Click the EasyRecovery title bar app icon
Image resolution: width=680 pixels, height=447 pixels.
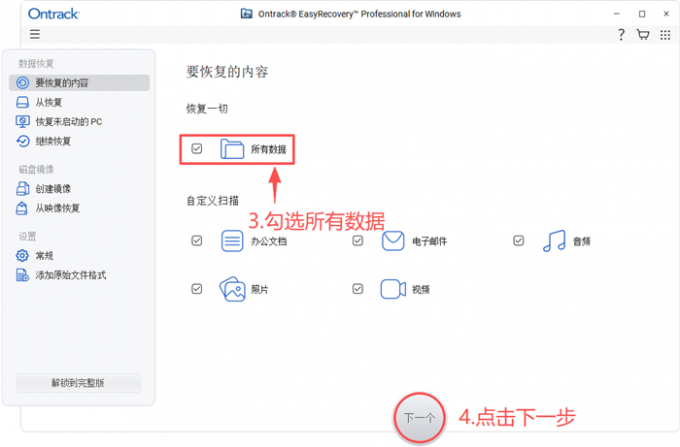coord(246,13)
